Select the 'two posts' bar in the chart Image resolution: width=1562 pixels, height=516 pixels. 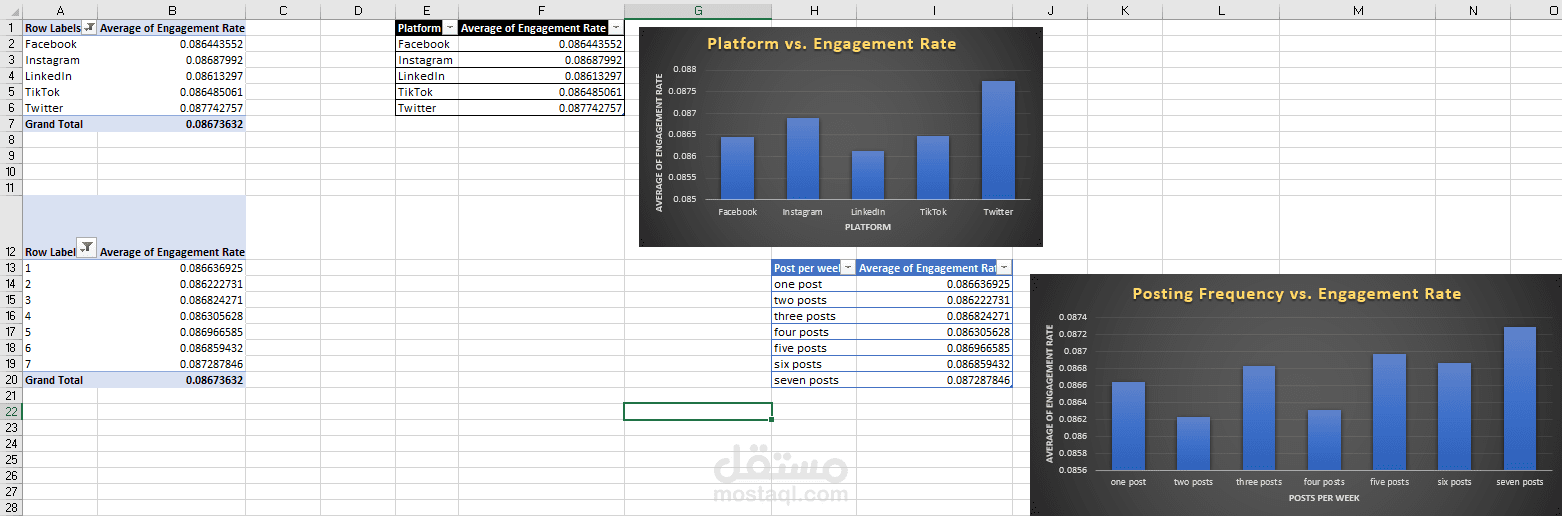[x=1194, y=443]
